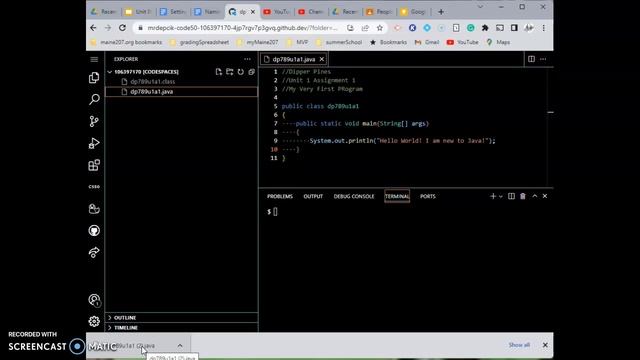
Task: Open the Live Share icon in activity bar
Action: [94, 252]
